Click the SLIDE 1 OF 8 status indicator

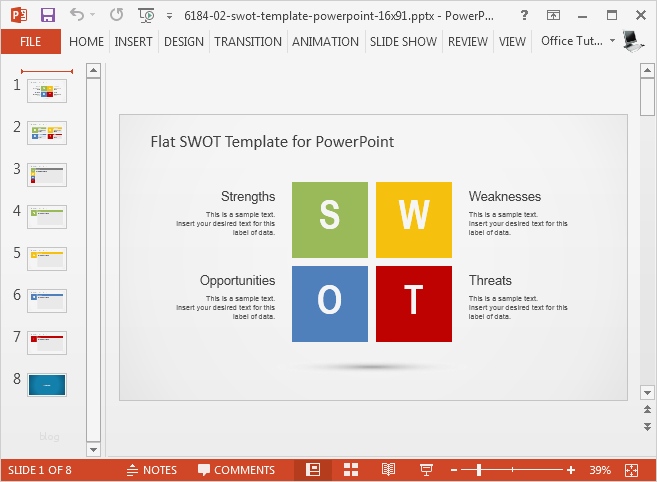click(40, 470)
